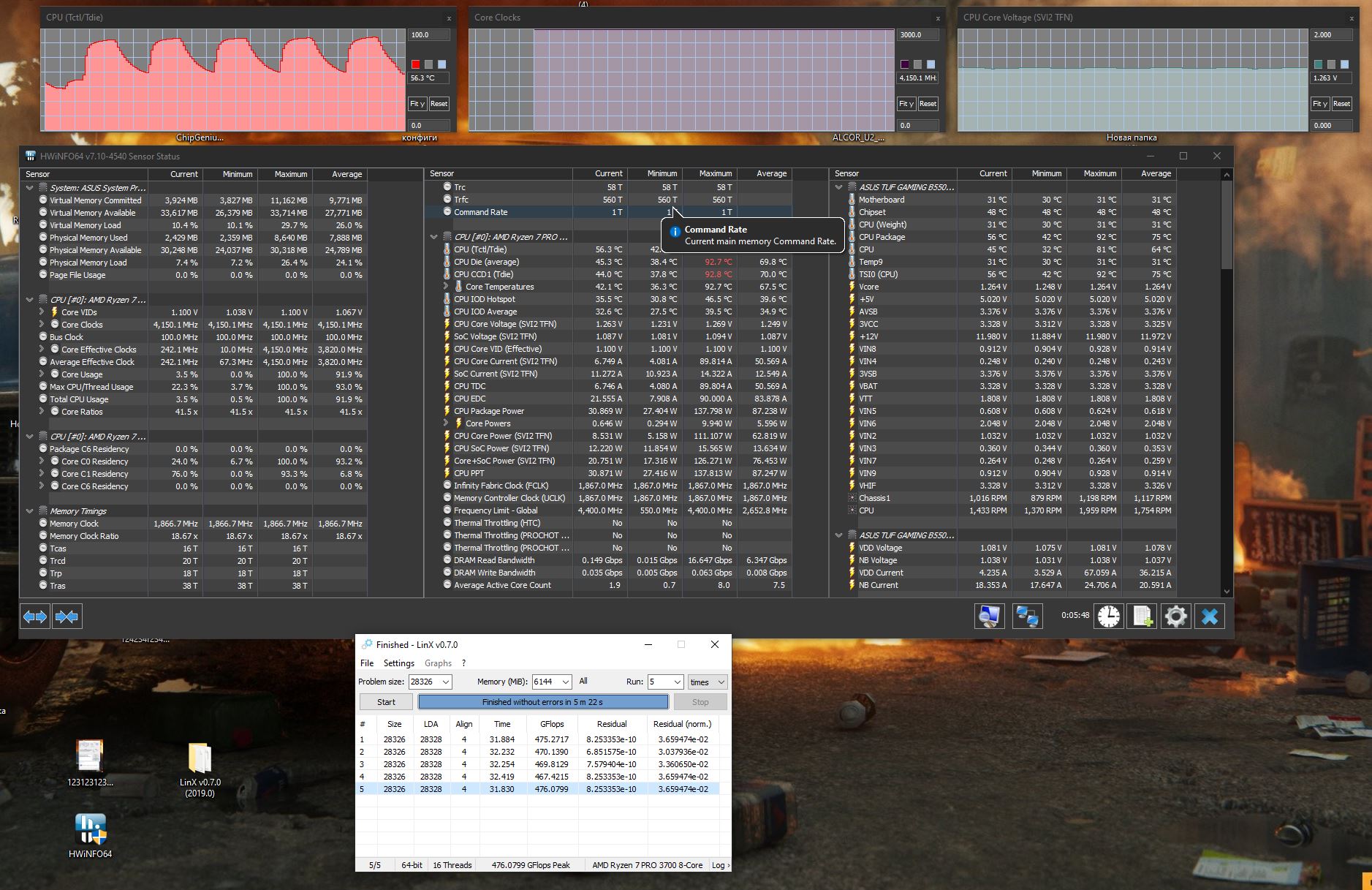
Task: Open the Run count dropdown in LinX
Action: [x=677, y=682]
